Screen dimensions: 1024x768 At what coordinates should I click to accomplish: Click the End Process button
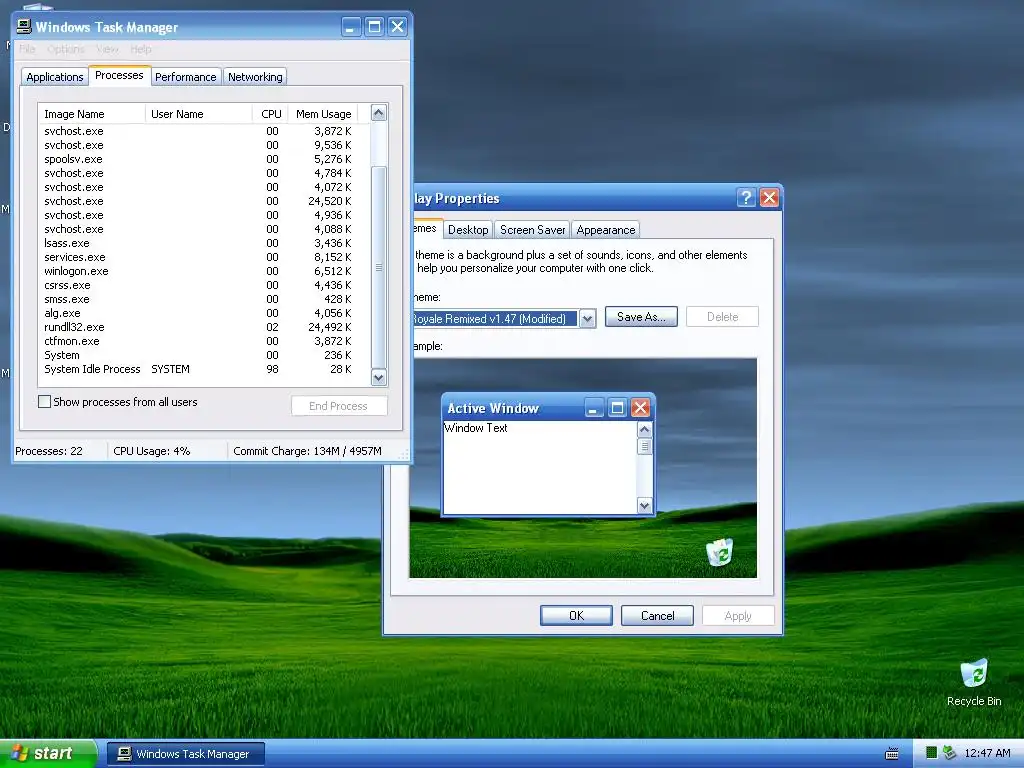point(339,406)
